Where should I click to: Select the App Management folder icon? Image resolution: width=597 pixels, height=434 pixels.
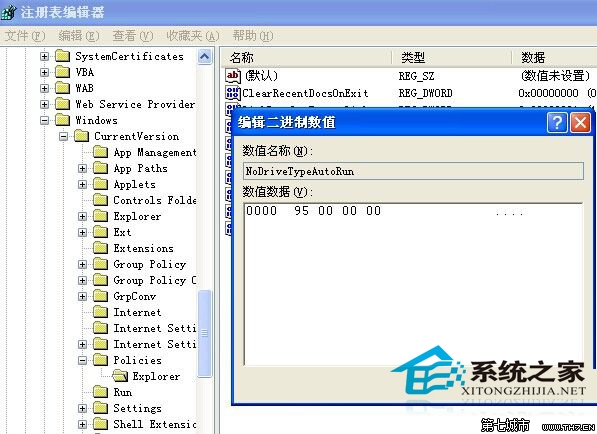pyautogui.click(x=101, y=152)
